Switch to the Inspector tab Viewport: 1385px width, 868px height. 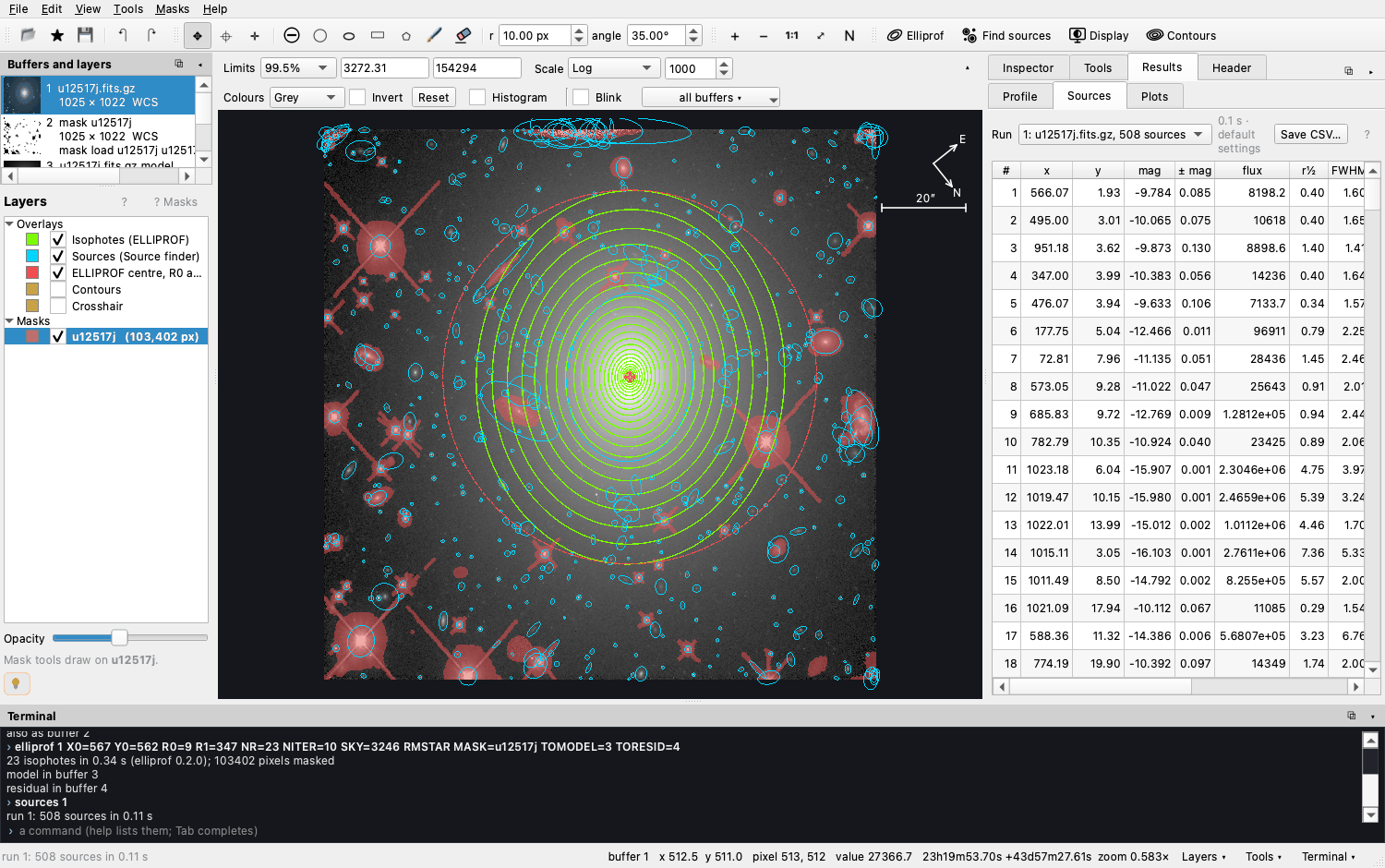click(1028, 67)
